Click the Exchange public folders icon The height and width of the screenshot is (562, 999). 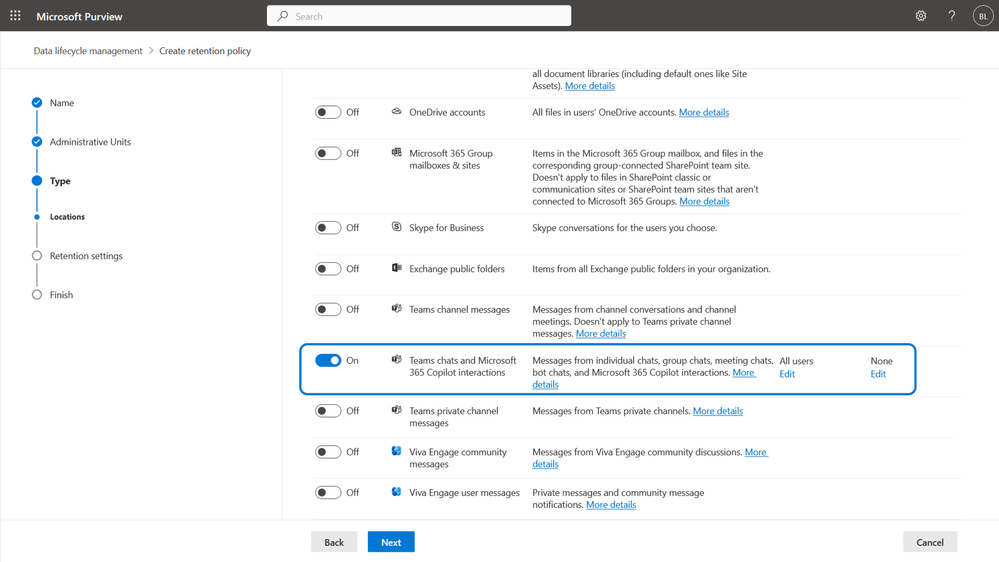tap(397, 268)
